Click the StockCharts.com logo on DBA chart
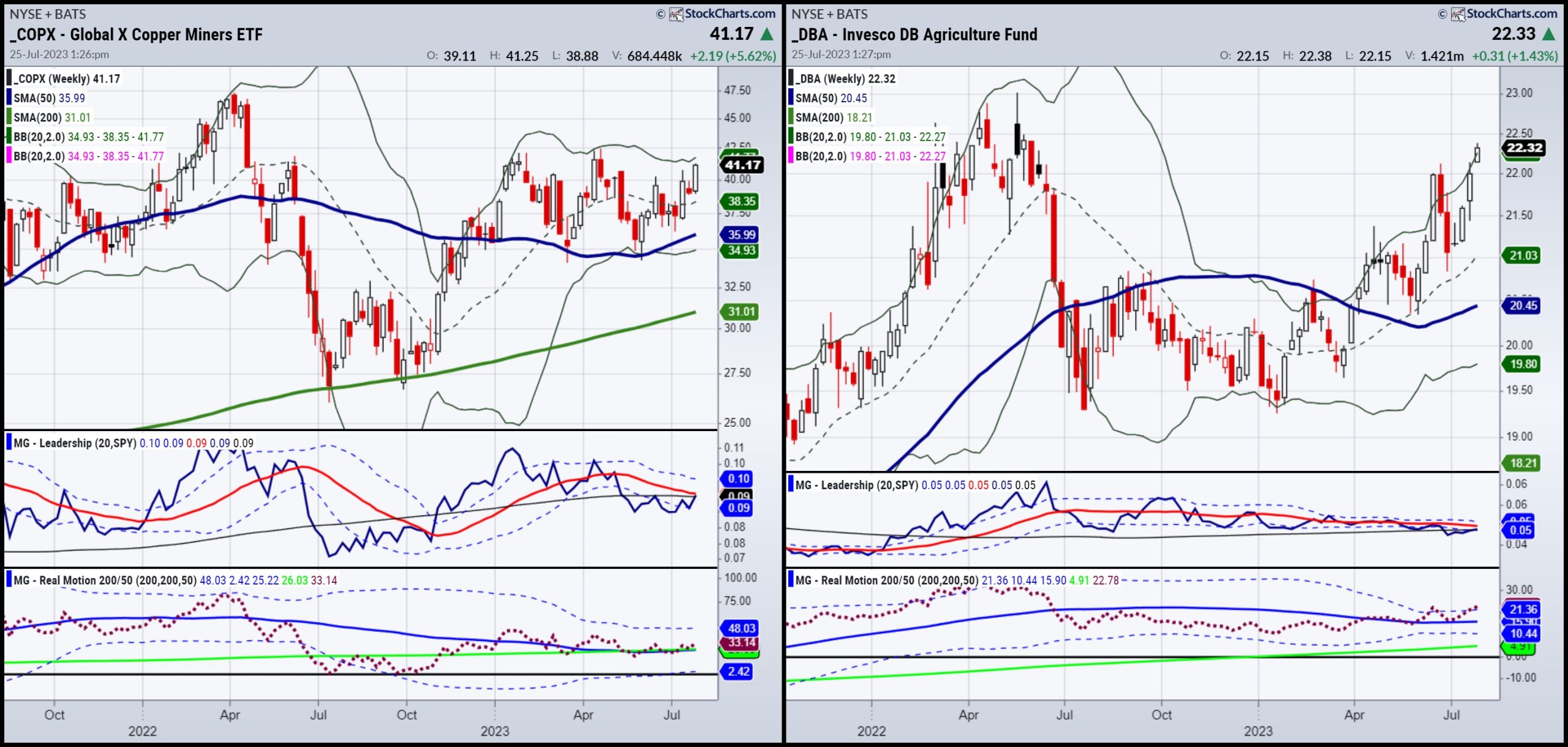 tap(1504, 13)
